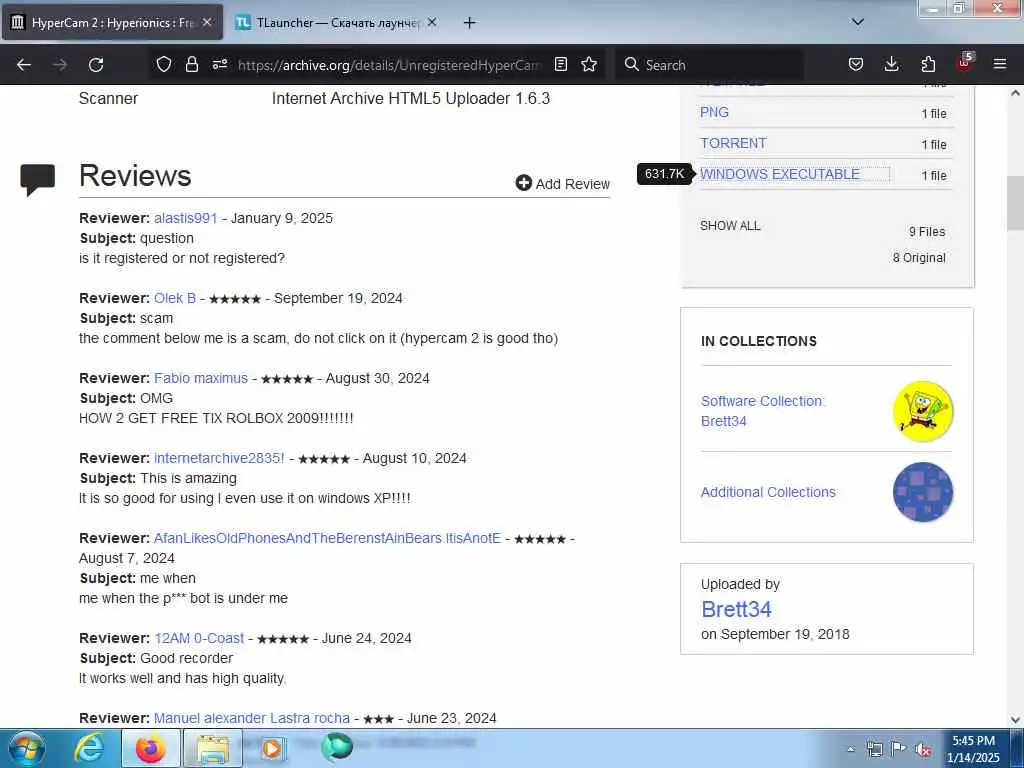This screenshot has width=1024, height=768.
Task: Open reviewer Manuel alexander Lastra rocha profile
Action: (x=252, y=718)
